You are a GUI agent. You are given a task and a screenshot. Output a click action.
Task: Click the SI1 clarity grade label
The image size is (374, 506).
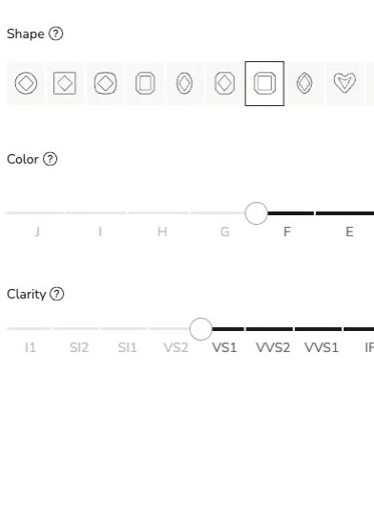127,348
